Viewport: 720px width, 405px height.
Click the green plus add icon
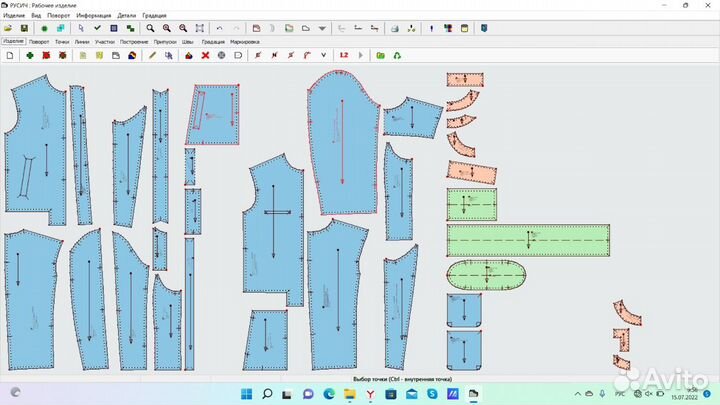30,56
